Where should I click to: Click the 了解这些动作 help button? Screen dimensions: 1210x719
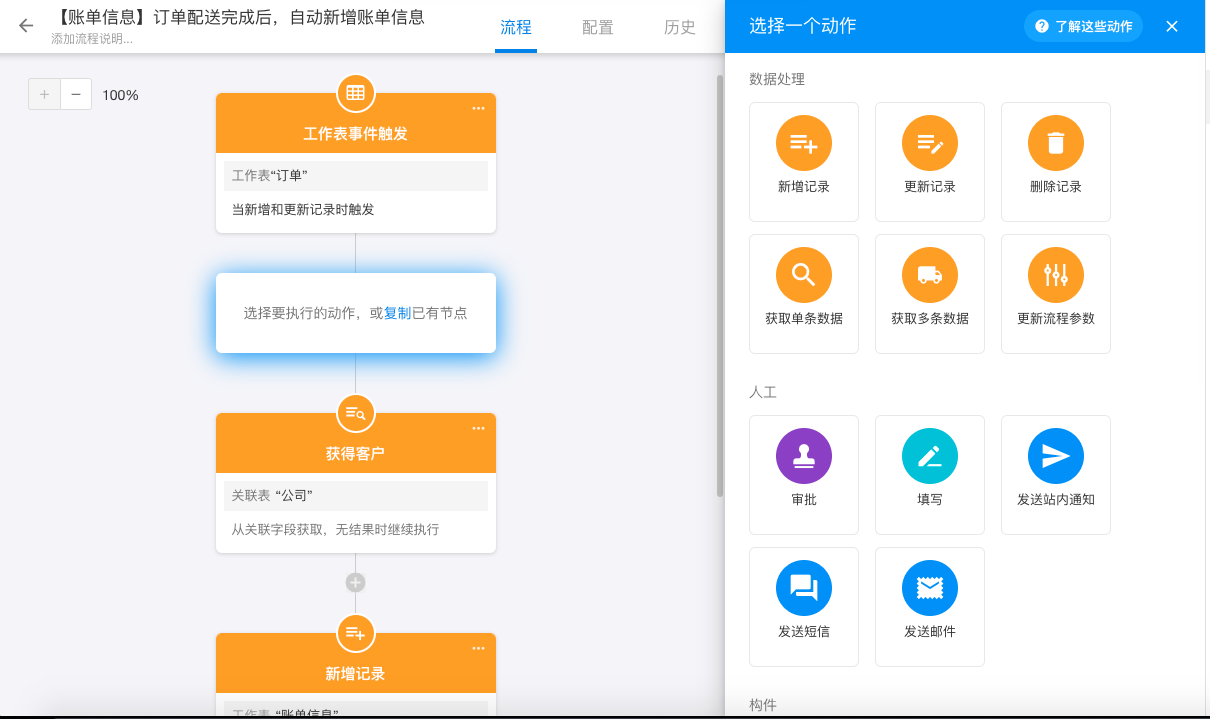1084,26
